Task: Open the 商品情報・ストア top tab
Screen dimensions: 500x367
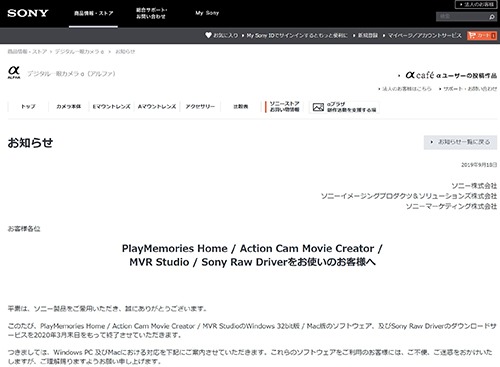Action: (x=93, y=13)
